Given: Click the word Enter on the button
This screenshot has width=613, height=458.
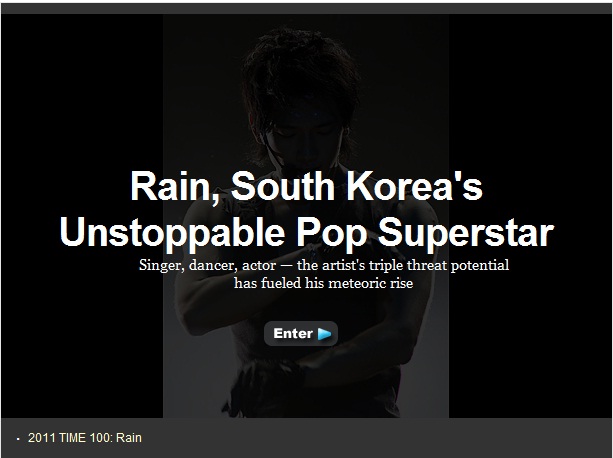Looking at the screenshot, I should [x=293, y=333].
